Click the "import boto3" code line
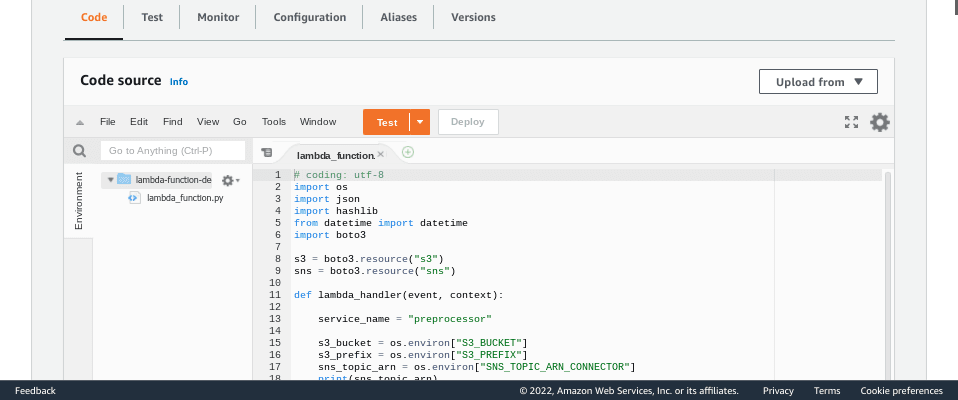Viewport: 958px width, 400px height. tap(330, 235)
